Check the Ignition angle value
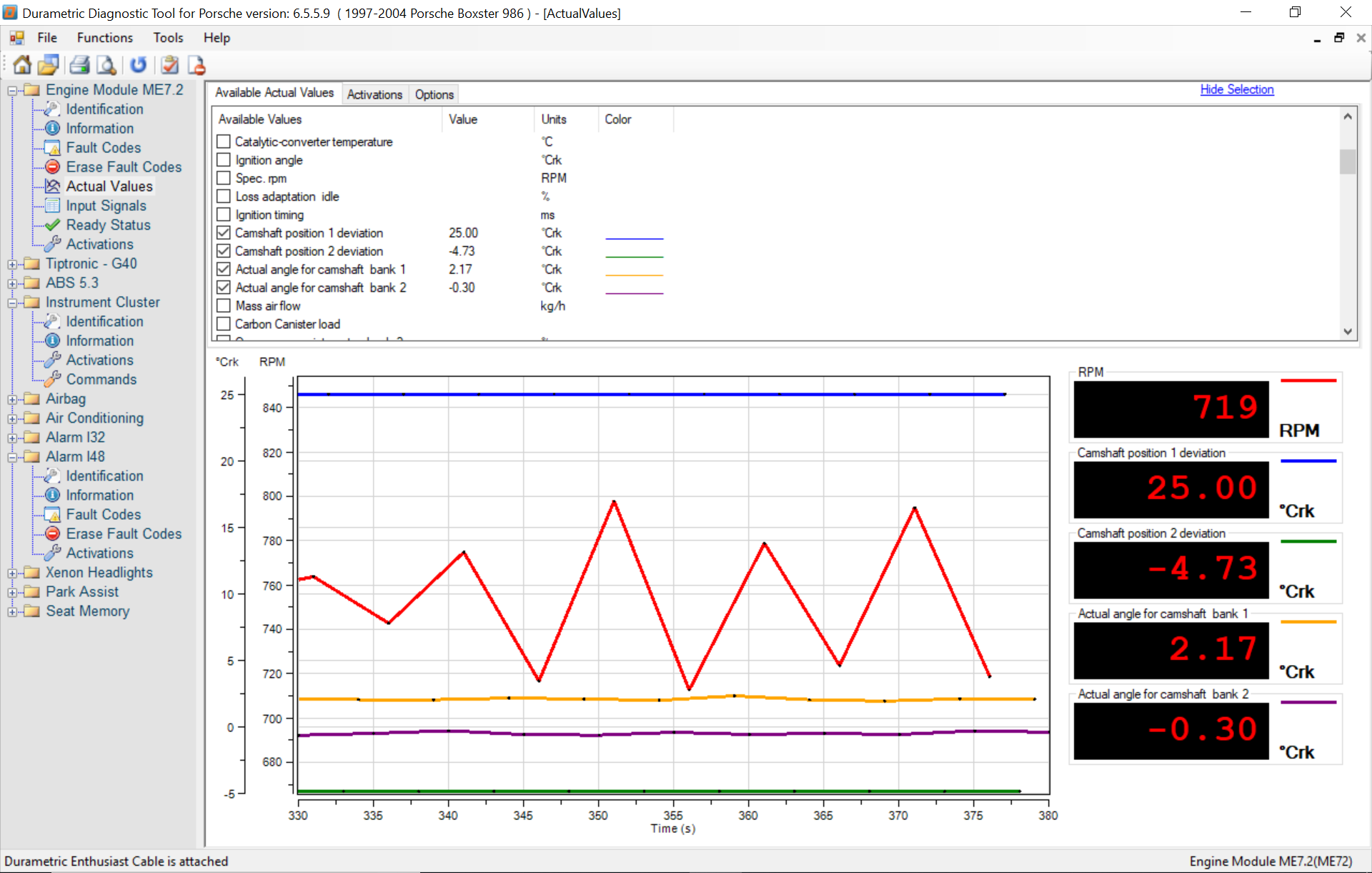Screen dimensions: 1372x873 tap(224, 160)
